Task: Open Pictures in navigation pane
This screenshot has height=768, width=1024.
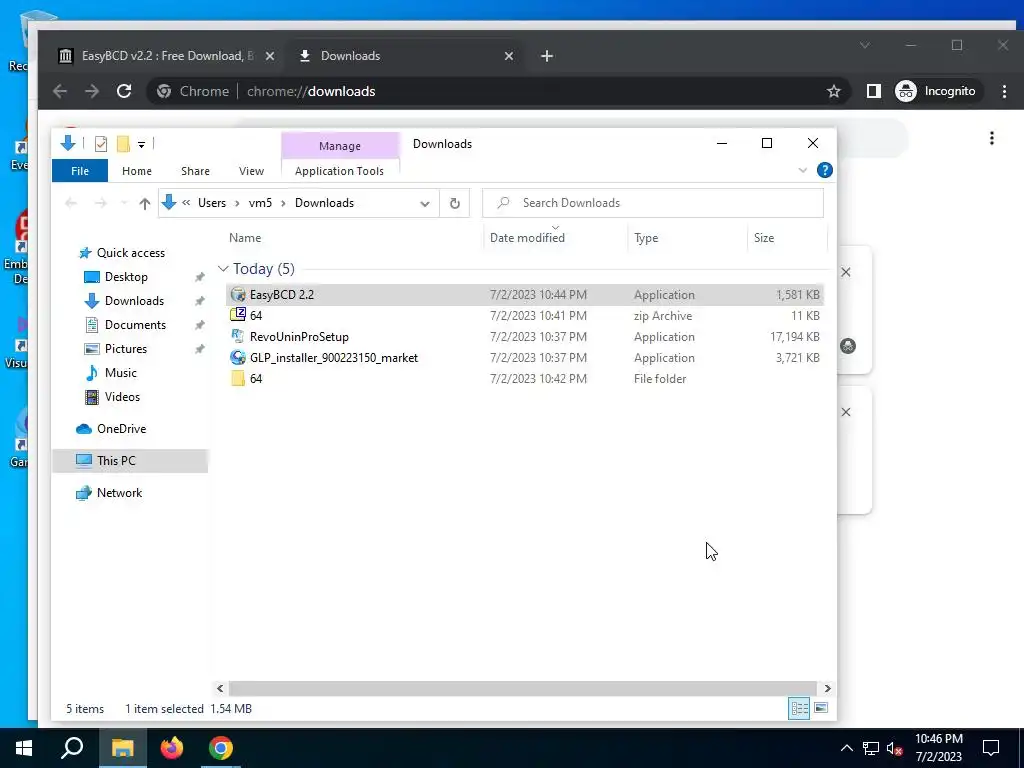Action: coord(125,349)
